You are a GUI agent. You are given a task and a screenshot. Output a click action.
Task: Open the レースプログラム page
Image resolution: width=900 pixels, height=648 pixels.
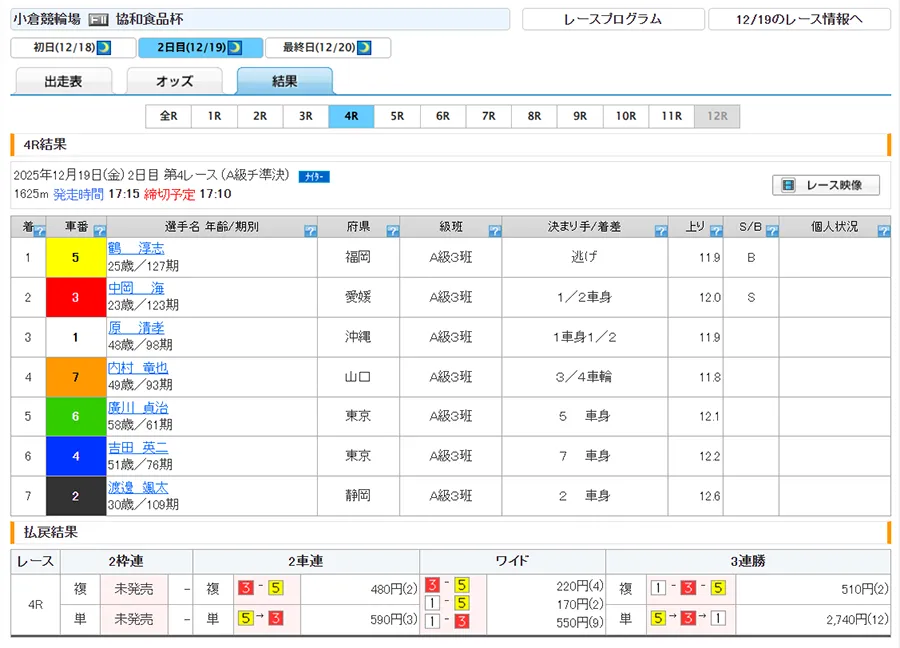pos(612,19)
